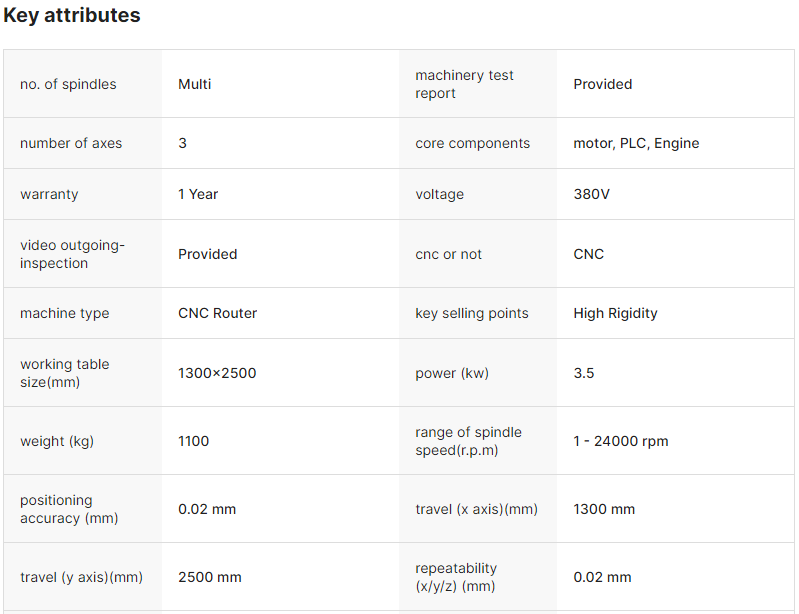799x614 pixels.
Task: Select the "motor, PLC, Engine" value
Action: [636, 143]
